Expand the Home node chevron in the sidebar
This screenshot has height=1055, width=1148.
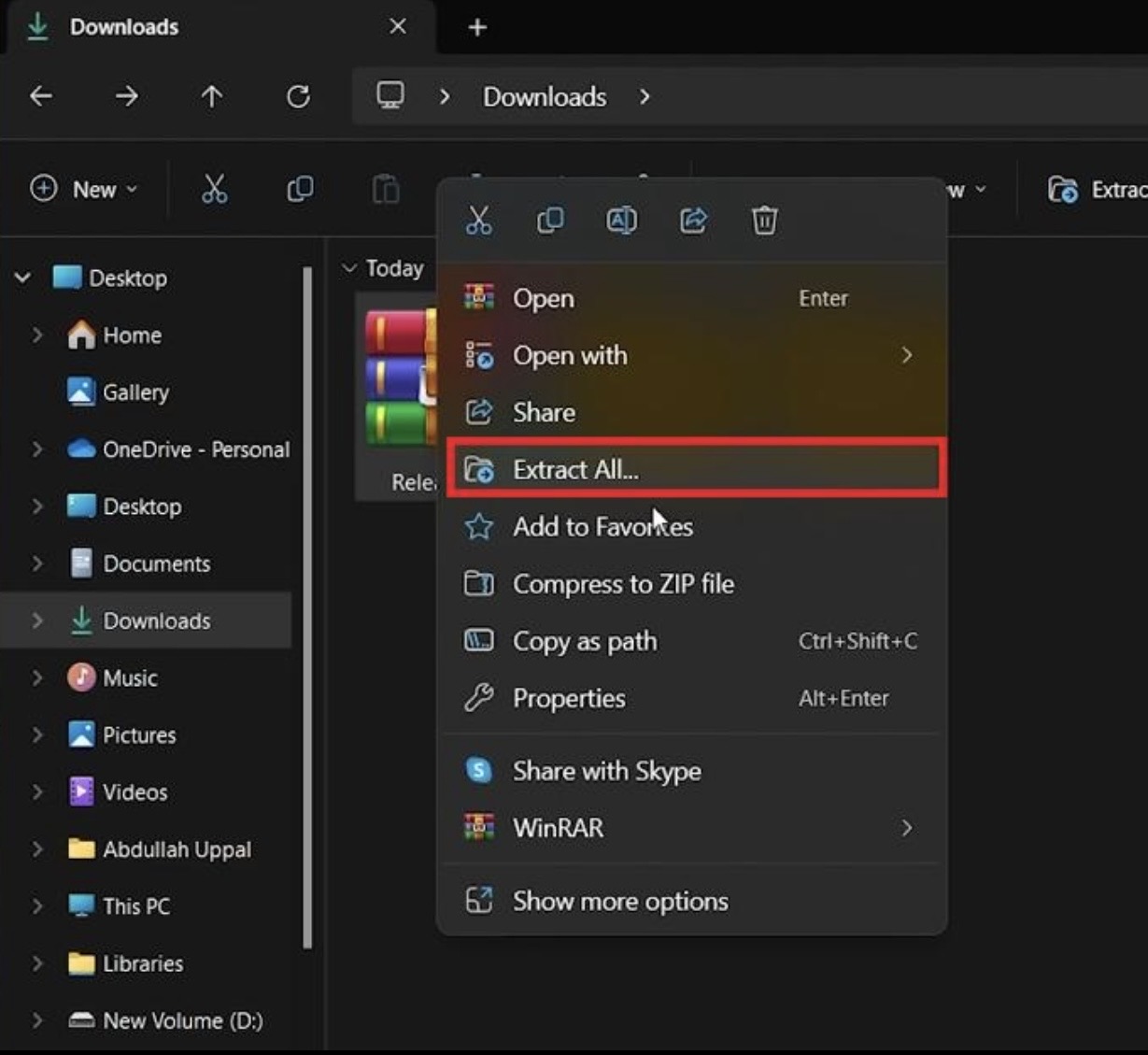tap(37, 335)
